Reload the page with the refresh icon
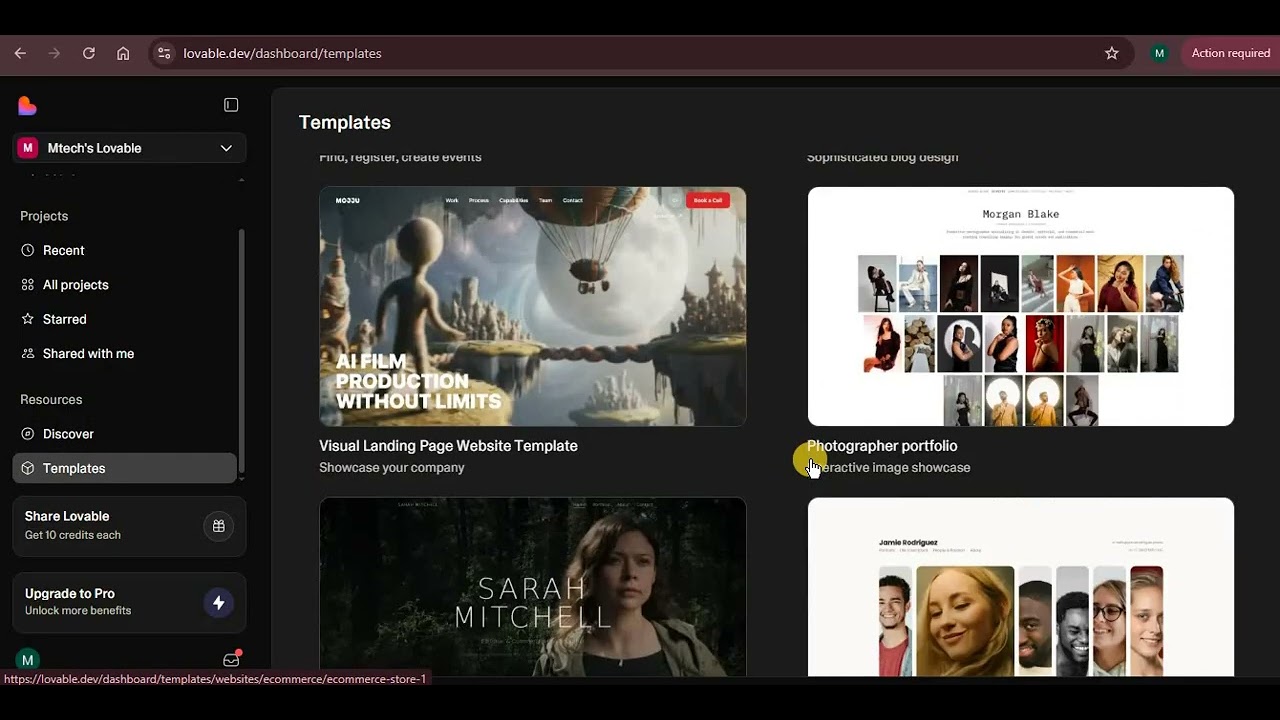 tap(89, 53)
